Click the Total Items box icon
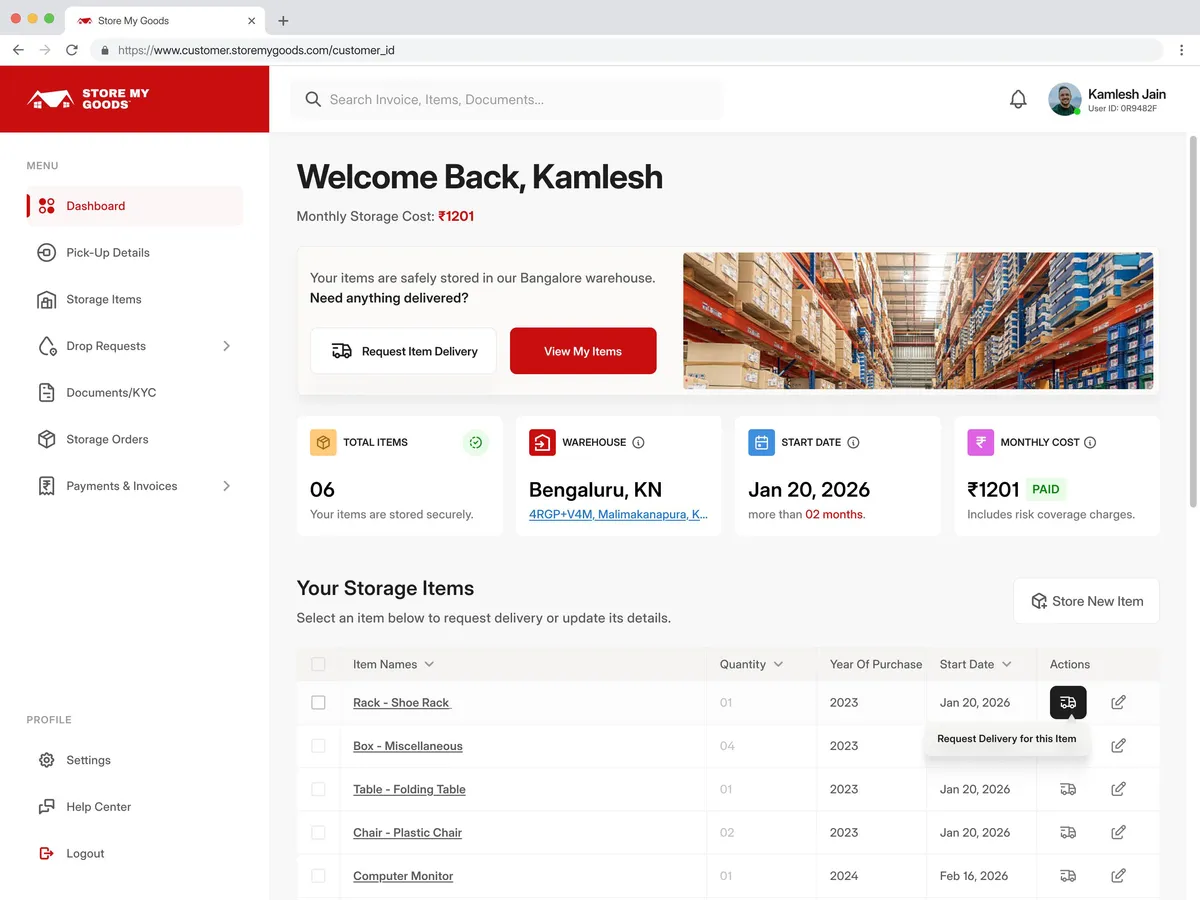The image size is (1200, 900). click(323, 442)
